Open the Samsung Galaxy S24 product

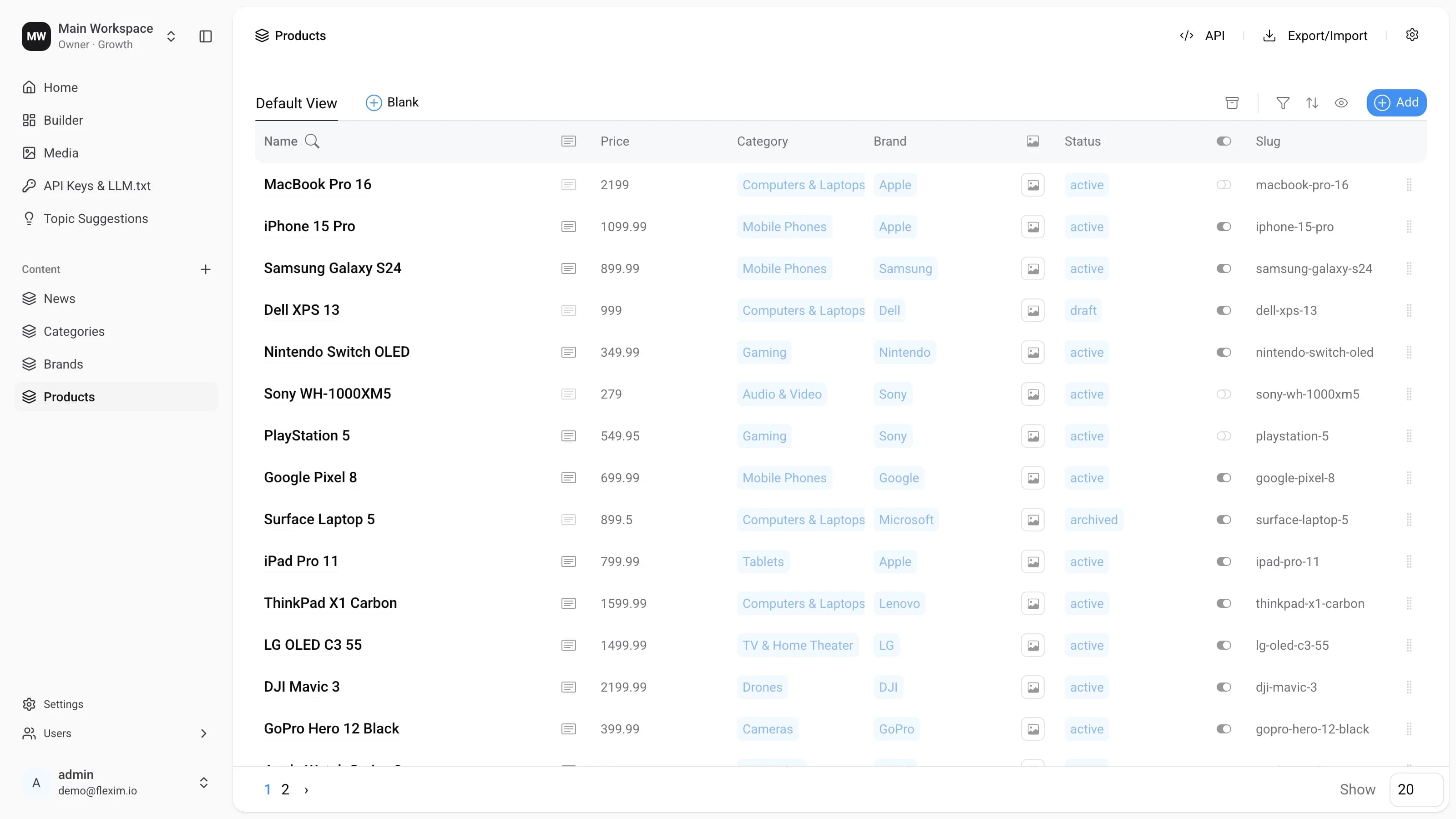click(332, 268)
